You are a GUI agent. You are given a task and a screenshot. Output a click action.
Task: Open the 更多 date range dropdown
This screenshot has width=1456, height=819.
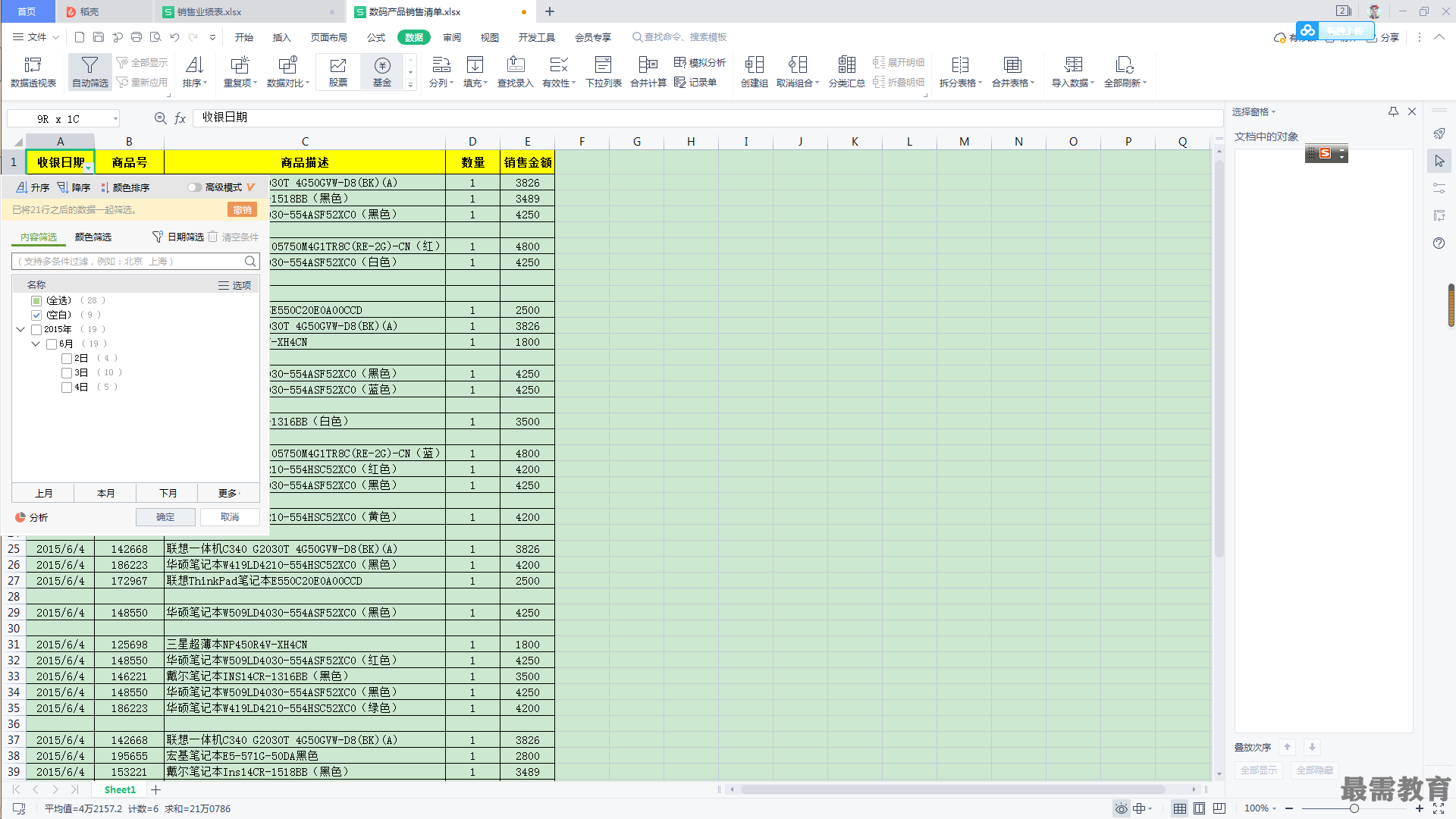pyautogui.click(x=228, y=494)
